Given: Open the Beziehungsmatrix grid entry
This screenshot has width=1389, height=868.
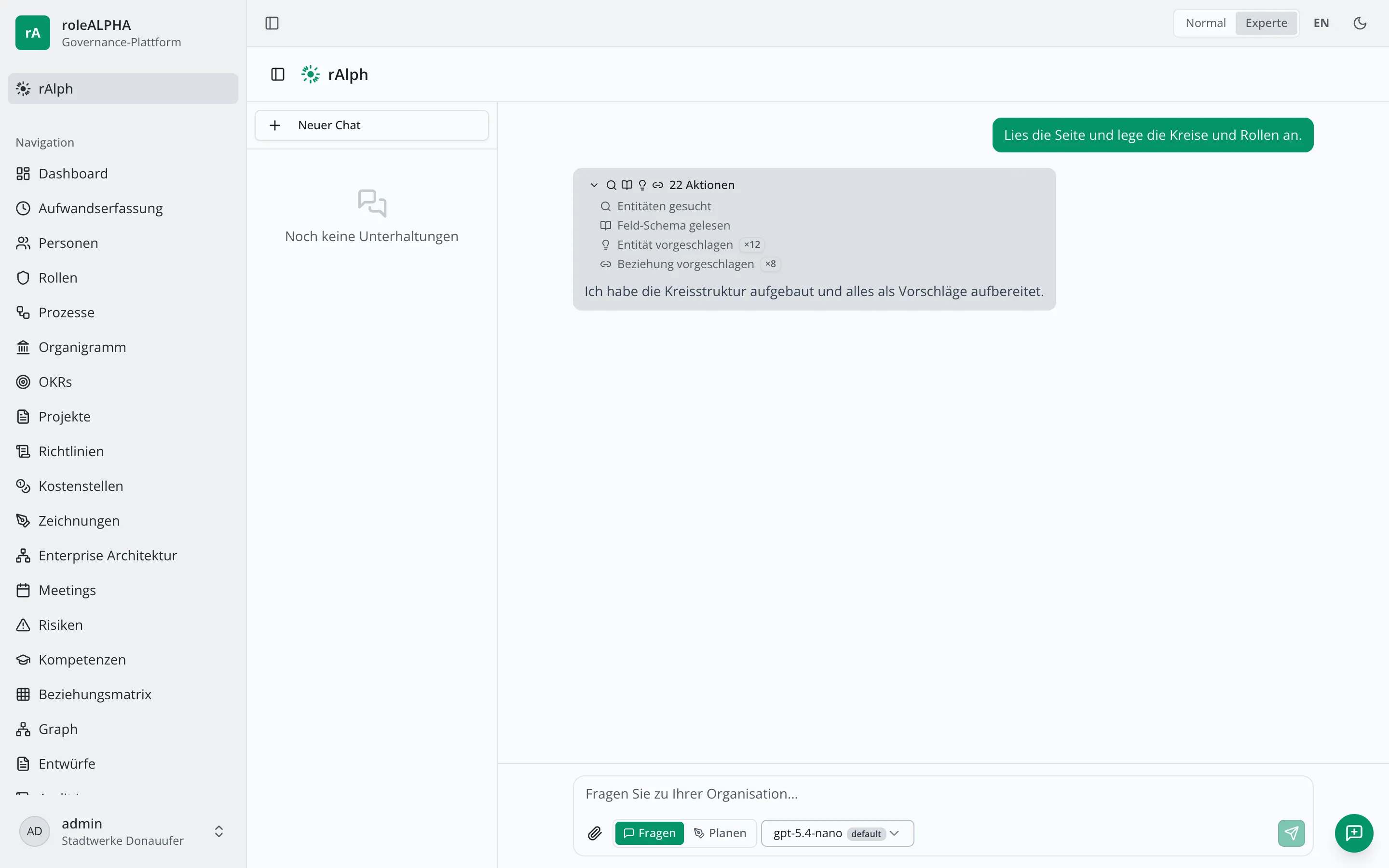Looking at the screenshot, I should click(x=123, y=694).
